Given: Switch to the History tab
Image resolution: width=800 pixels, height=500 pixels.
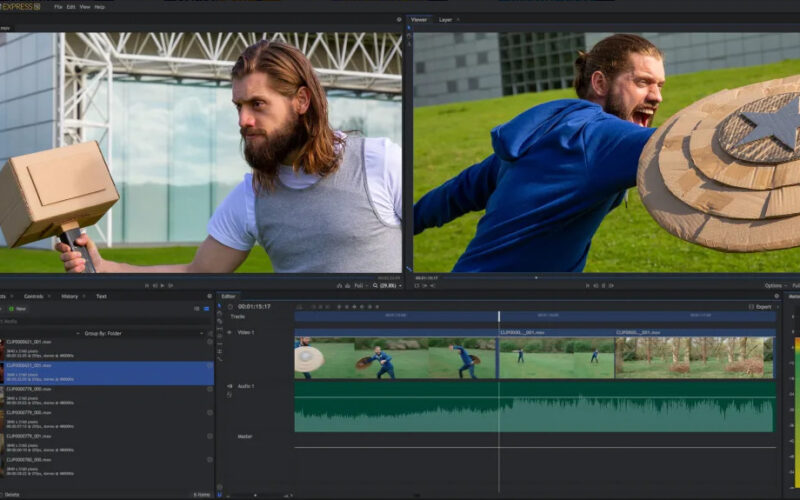Looking at the screenshot, I should tap(69, 296).
